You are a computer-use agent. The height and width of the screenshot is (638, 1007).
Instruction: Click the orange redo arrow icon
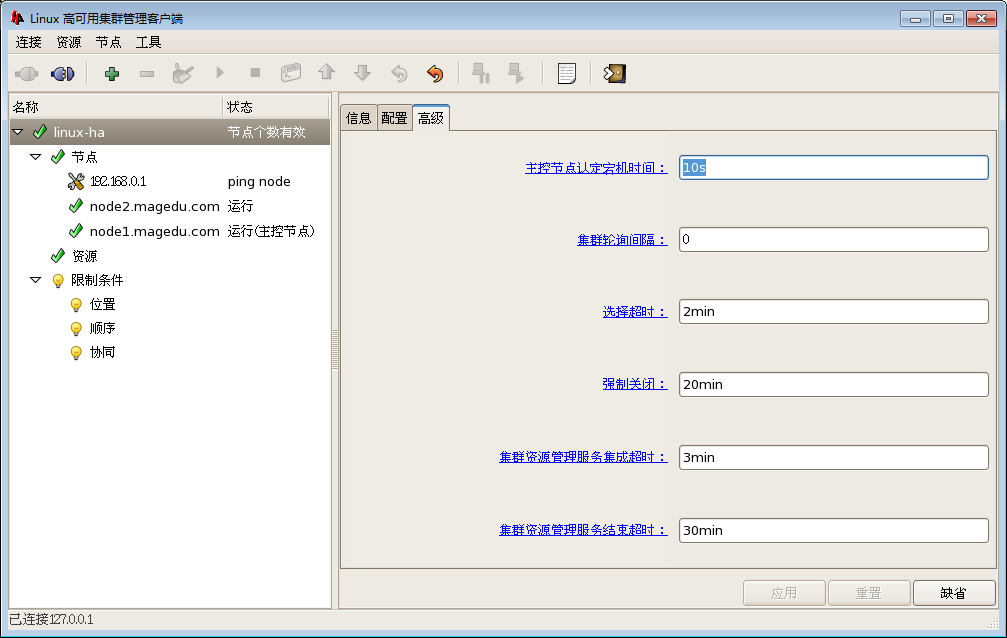tap(435, 73)
